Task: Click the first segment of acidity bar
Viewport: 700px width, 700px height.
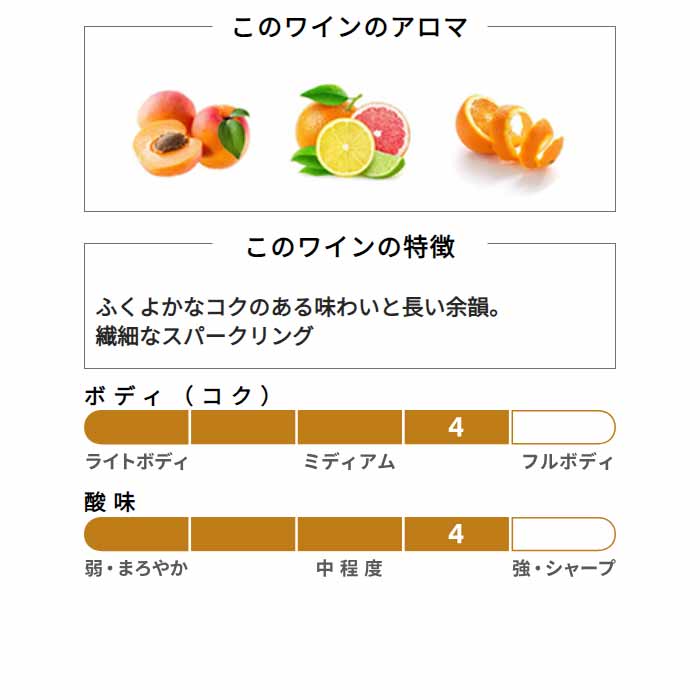Action: [x=136, y=534]
